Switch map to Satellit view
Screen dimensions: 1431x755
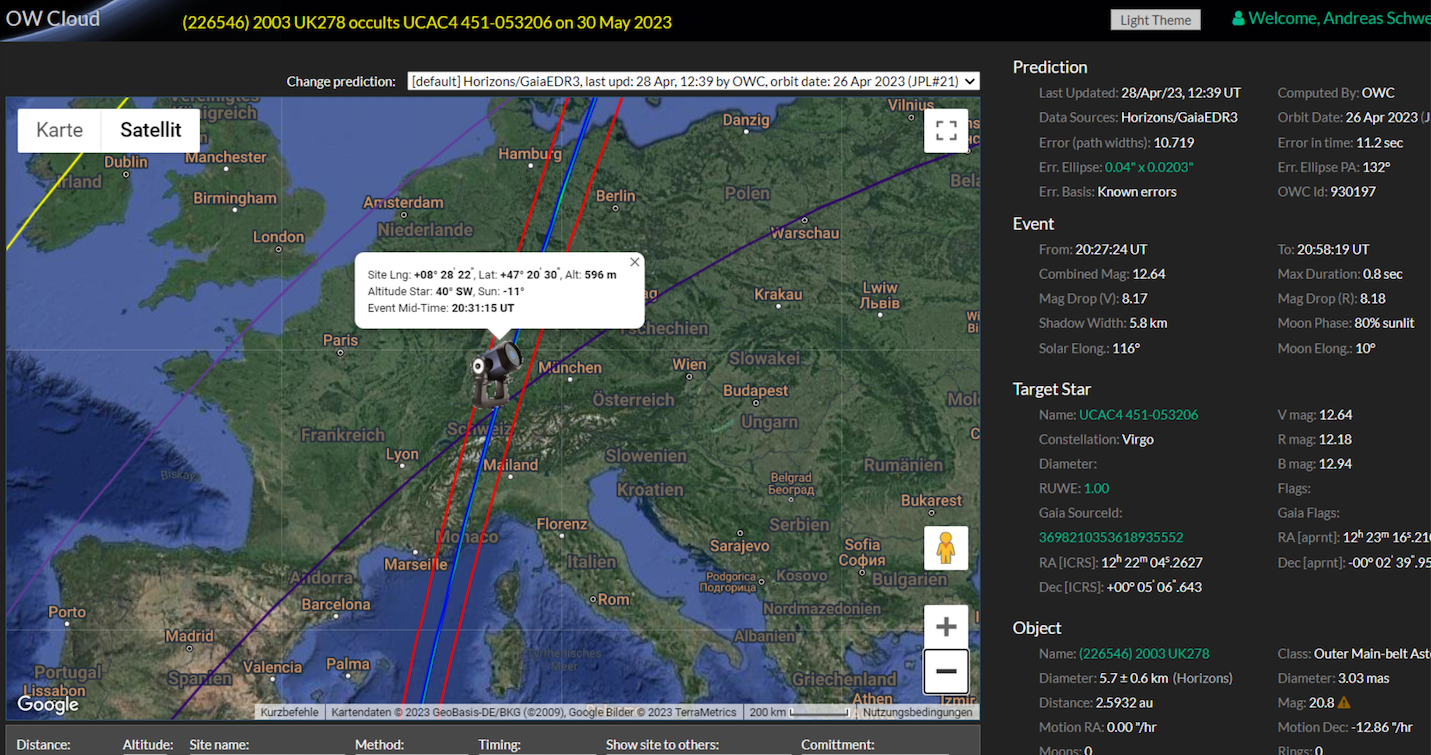click(x=151, y=130)
